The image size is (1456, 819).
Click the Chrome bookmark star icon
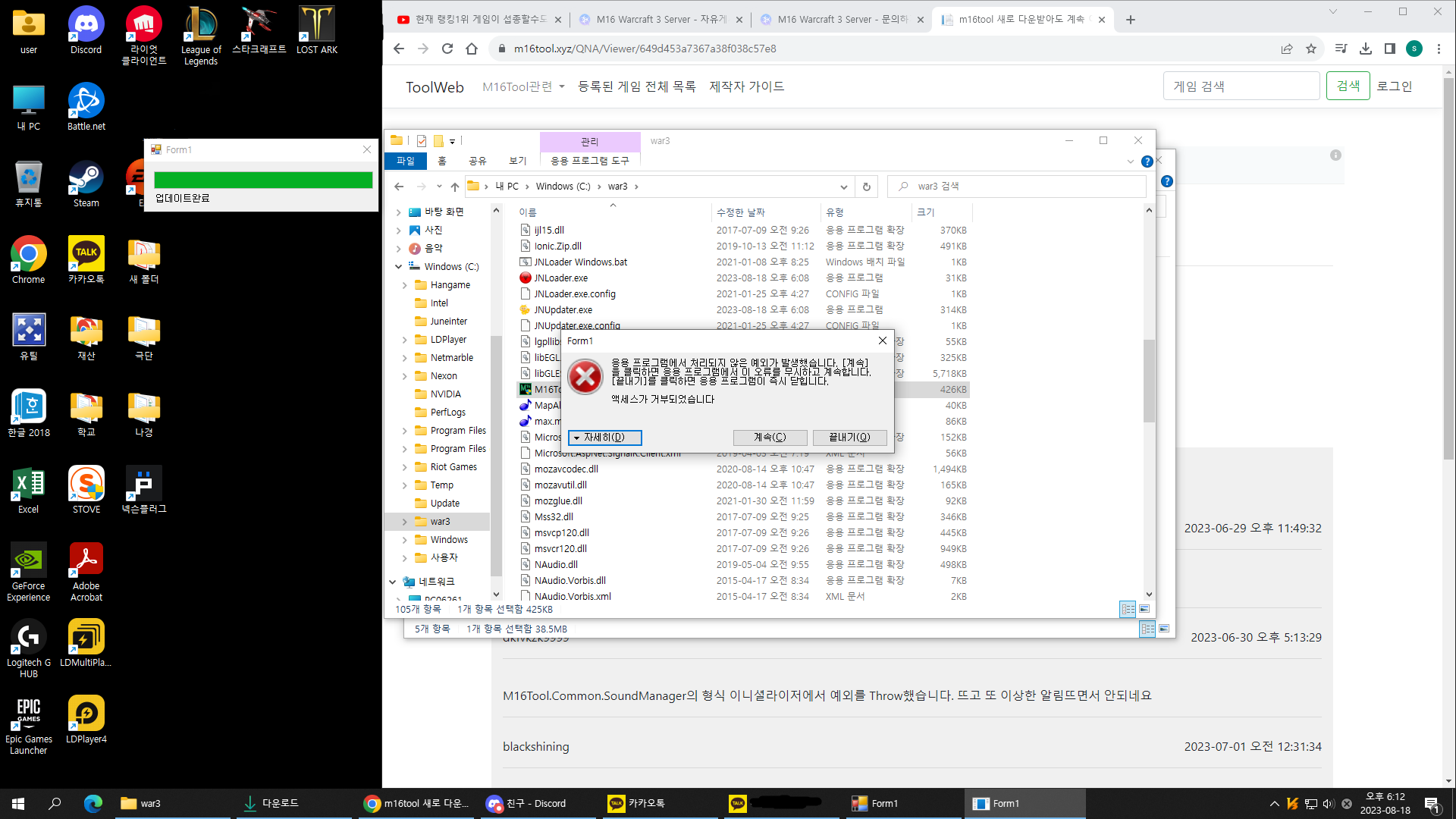(1311, 49)
